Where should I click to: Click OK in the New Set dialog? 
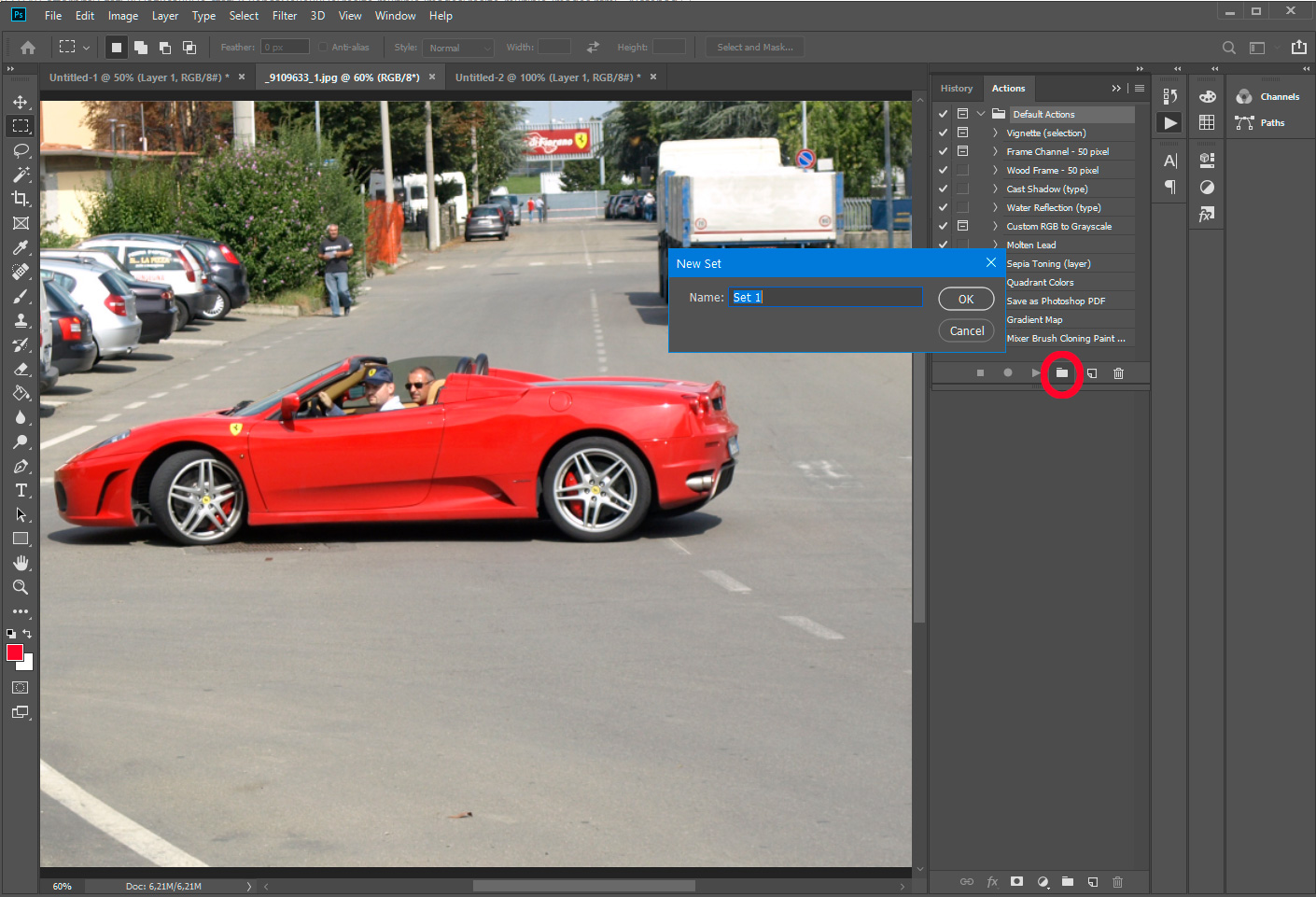tap(966, 299)
